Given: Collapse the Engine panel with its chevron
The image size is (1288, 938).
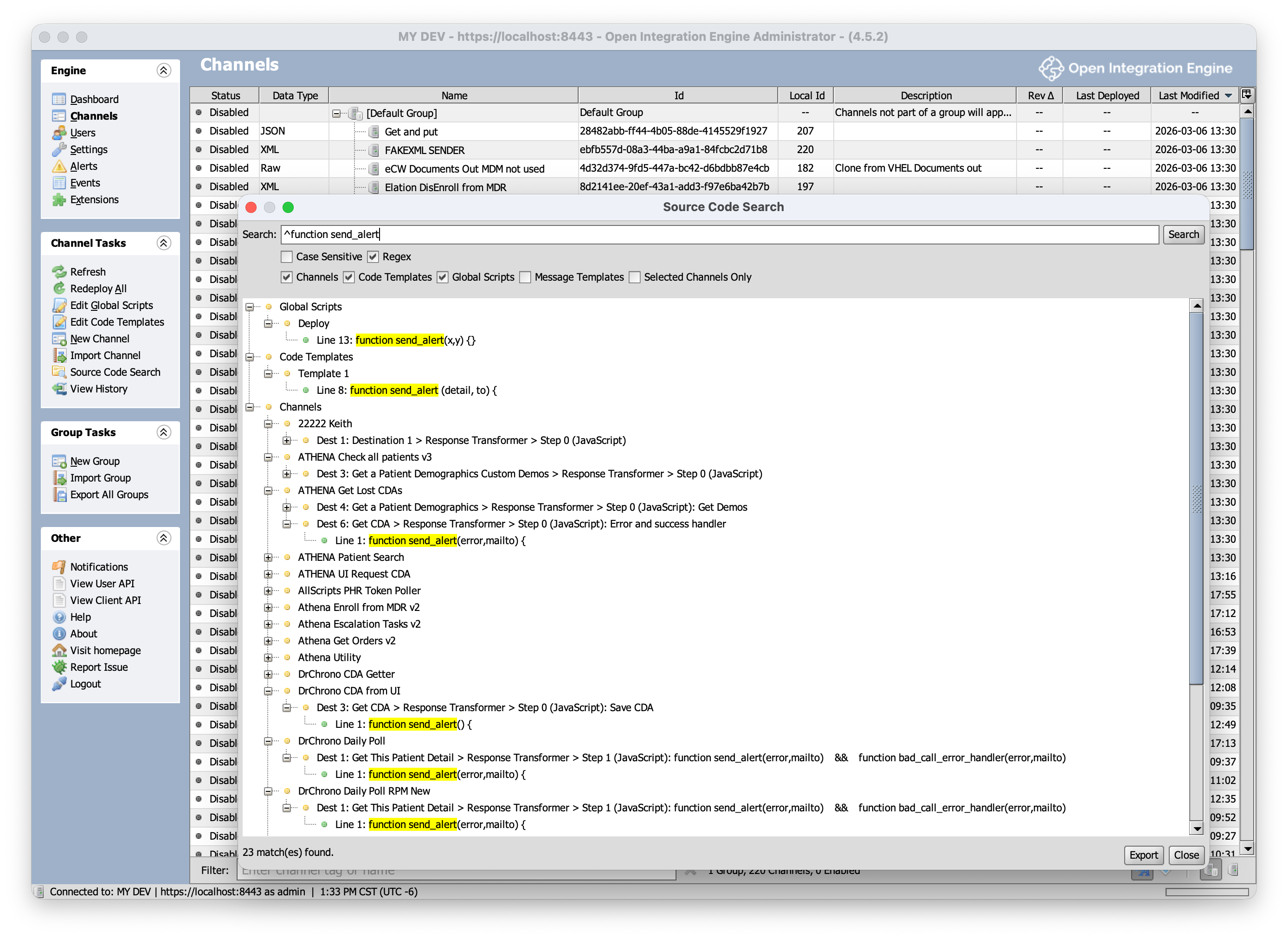Looking at the screenshot, I should coord(165,71).
